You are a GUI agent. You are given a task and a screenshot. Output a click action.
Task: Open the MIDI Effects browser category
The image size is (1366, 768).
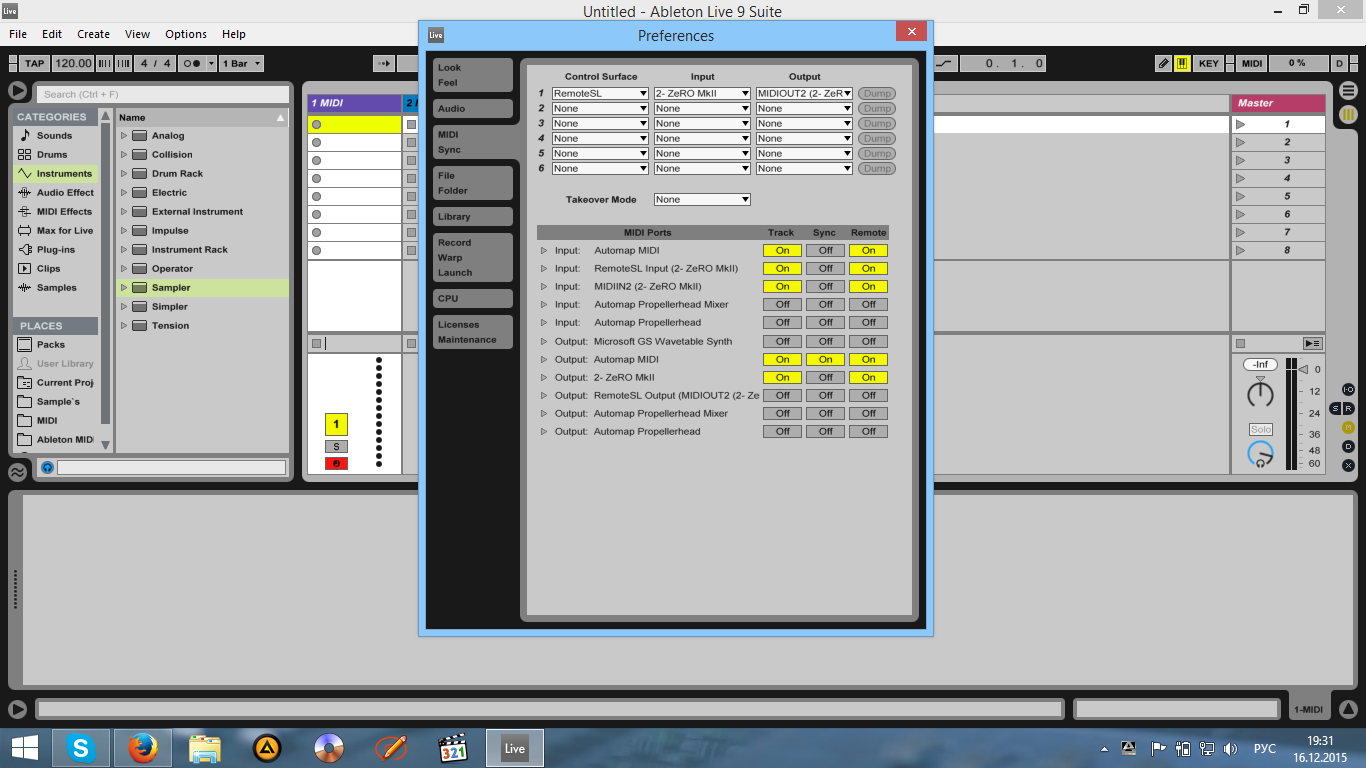coord(56,211)
